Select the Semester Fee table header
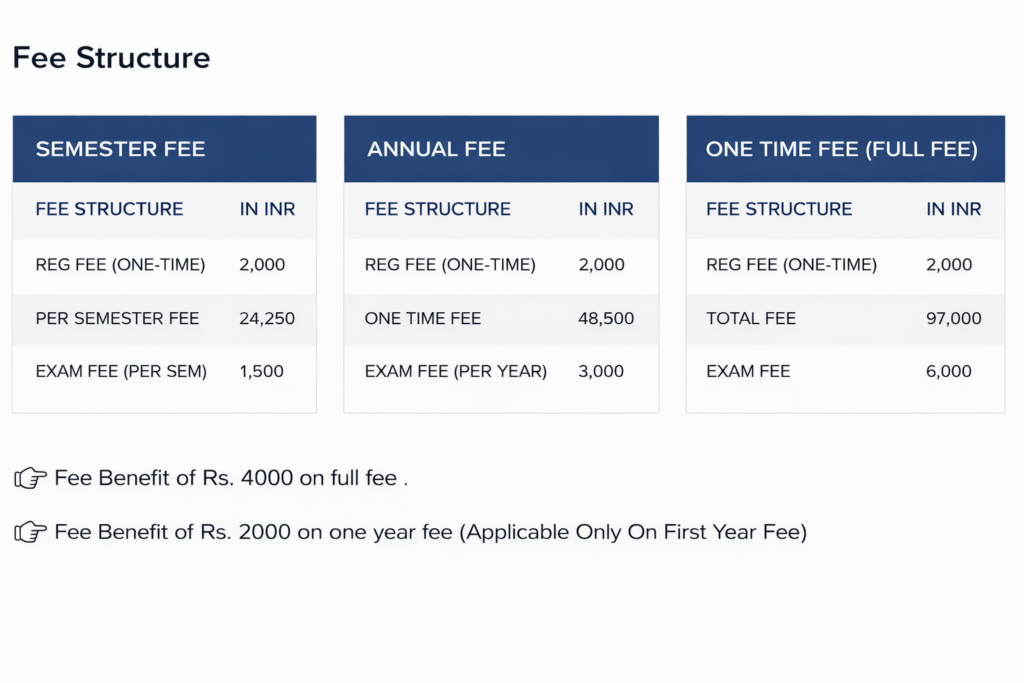Viewport: 1024px width, 683px height. click(x=120, y=150)
